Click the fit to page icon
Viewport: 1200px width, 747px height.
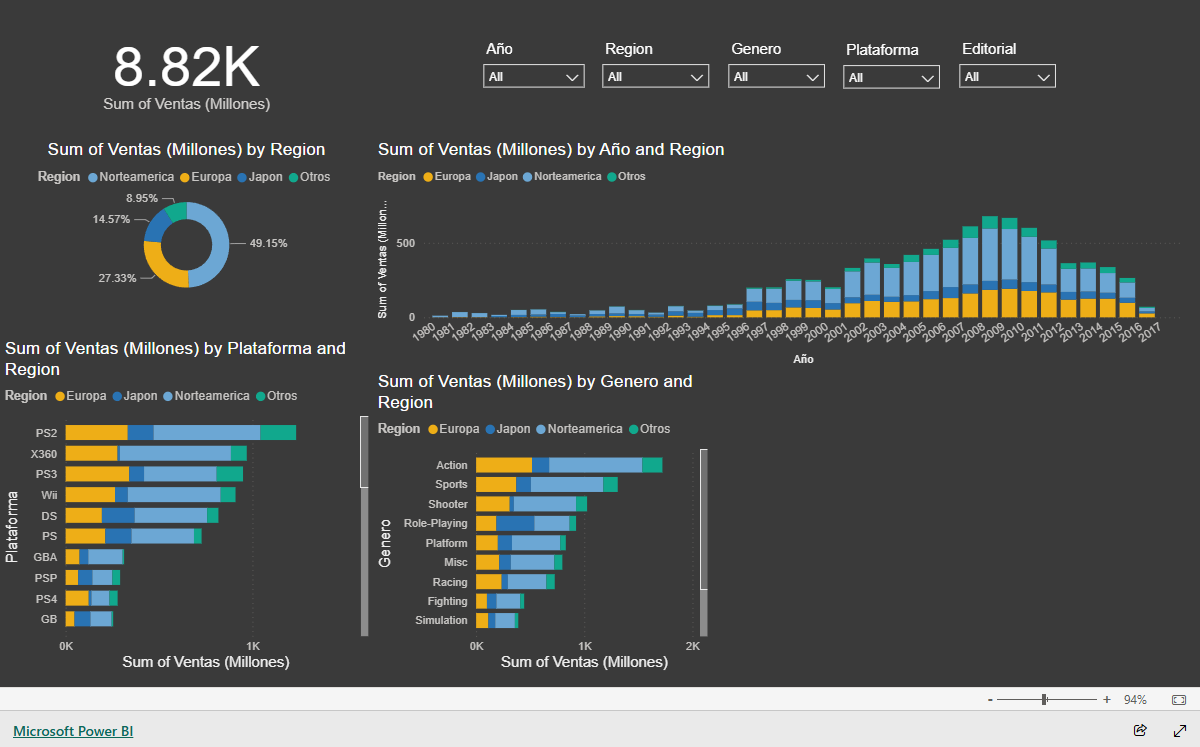click(1179, 700)
